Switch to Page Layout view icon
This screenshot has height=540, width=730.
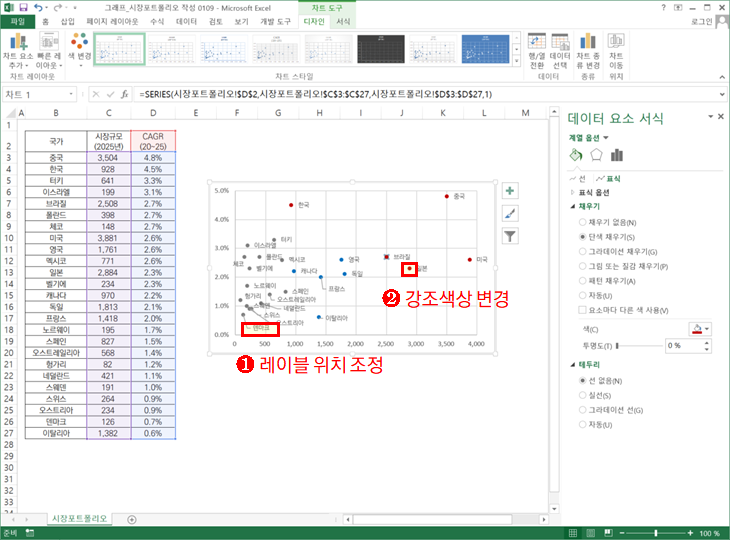point(590,533)
